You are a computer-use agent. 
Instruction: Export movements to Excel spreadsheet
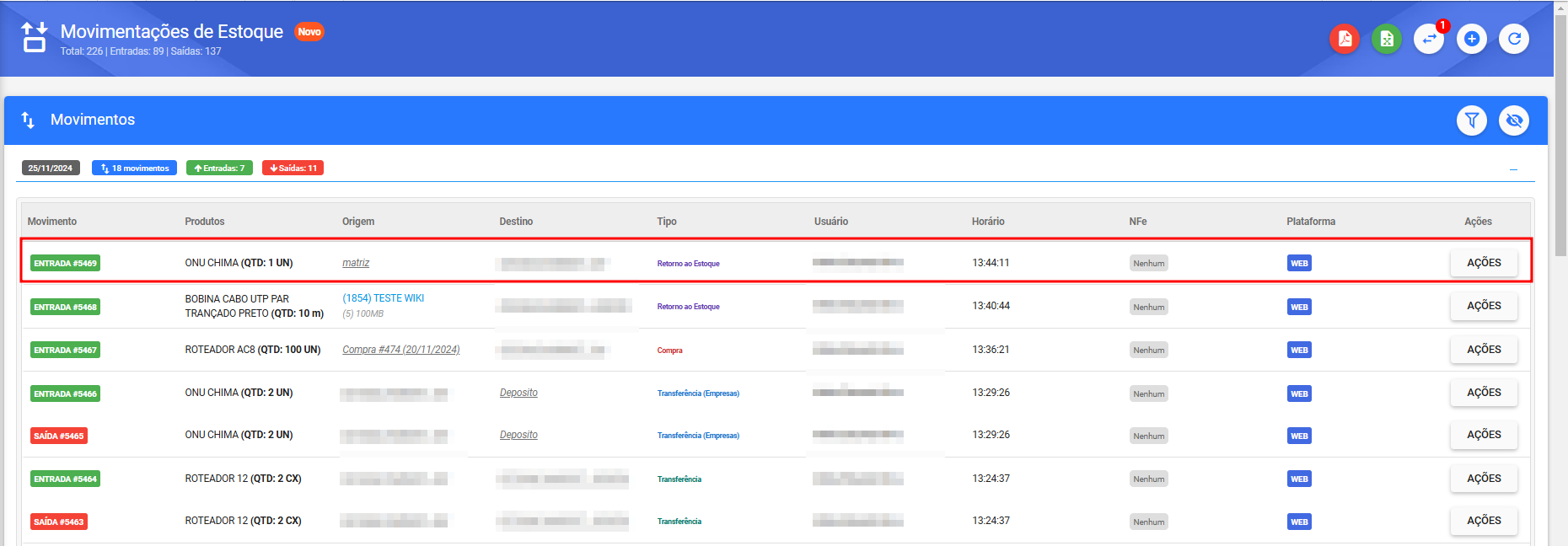pos(1386,39)
